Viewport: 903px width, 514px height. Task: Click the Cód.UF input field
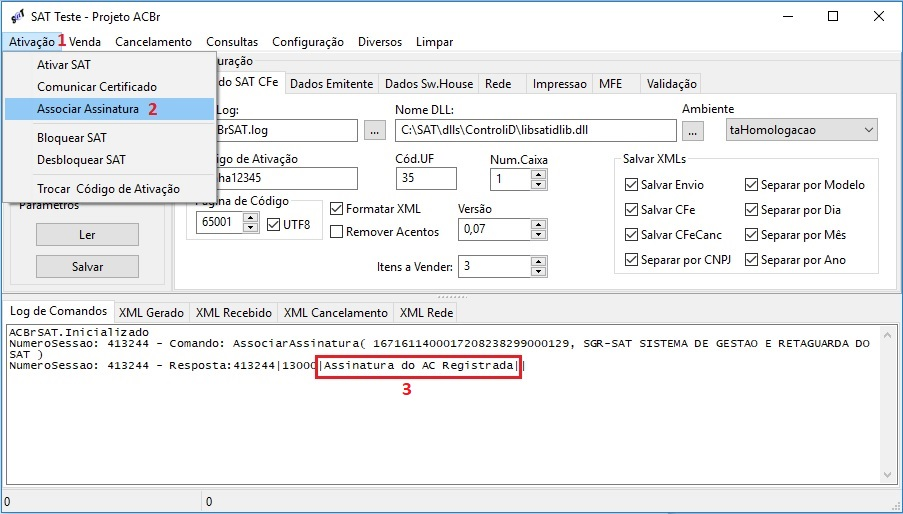tap(426, 178)
